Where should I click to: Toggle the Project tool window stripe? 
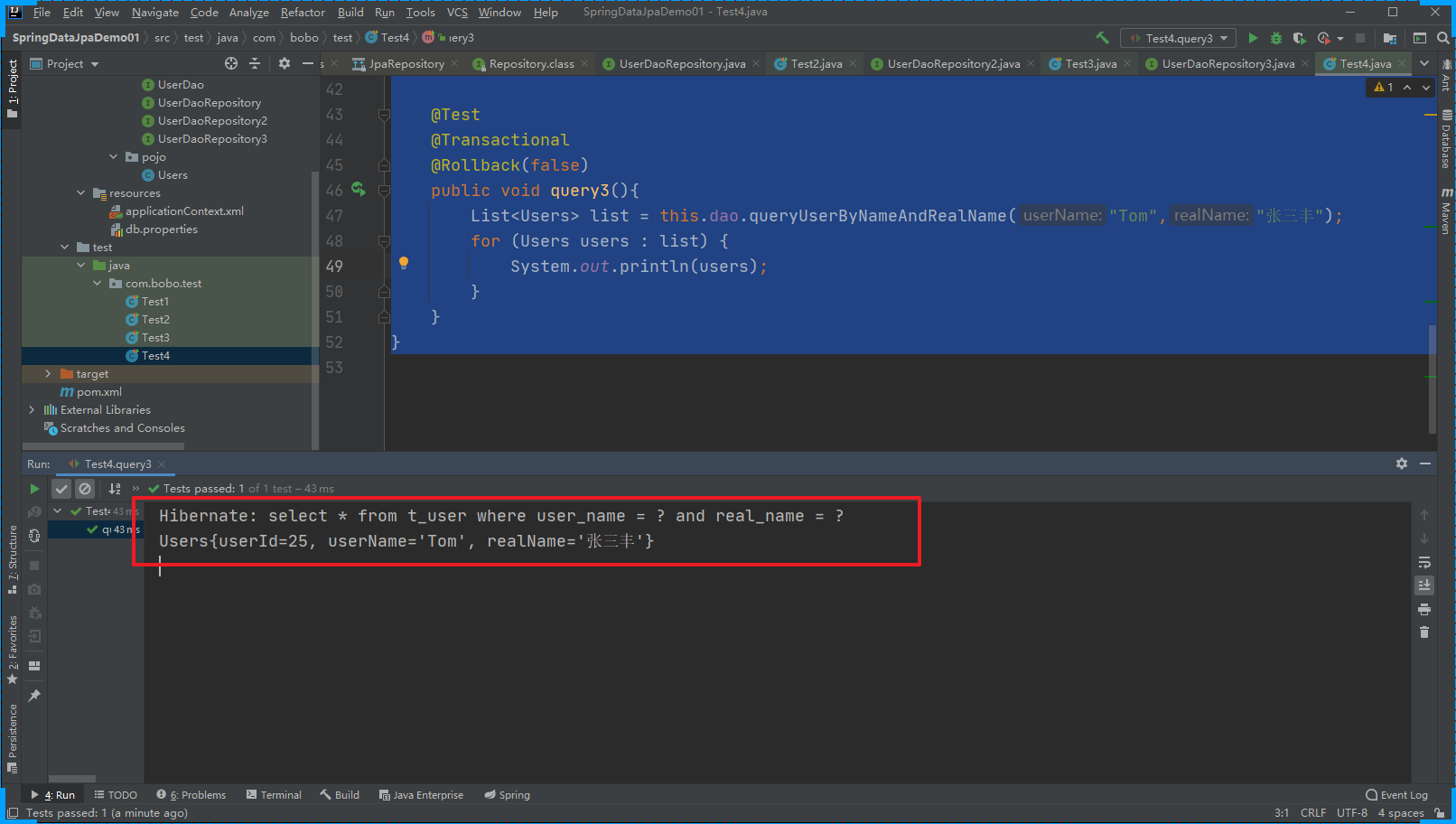click(x=12, y=89)
